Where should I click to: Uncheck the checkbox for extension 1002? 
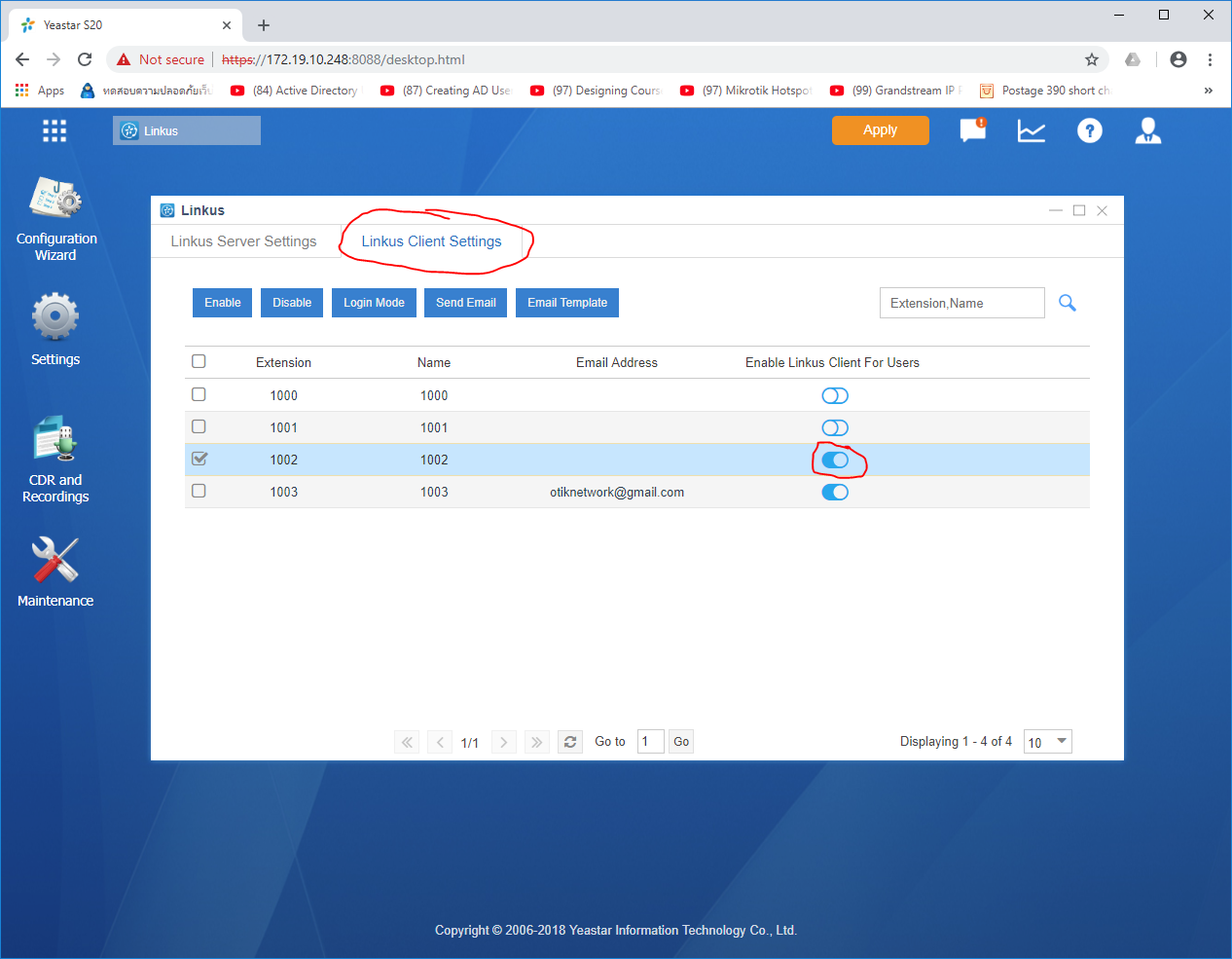(x=199, y=459)
